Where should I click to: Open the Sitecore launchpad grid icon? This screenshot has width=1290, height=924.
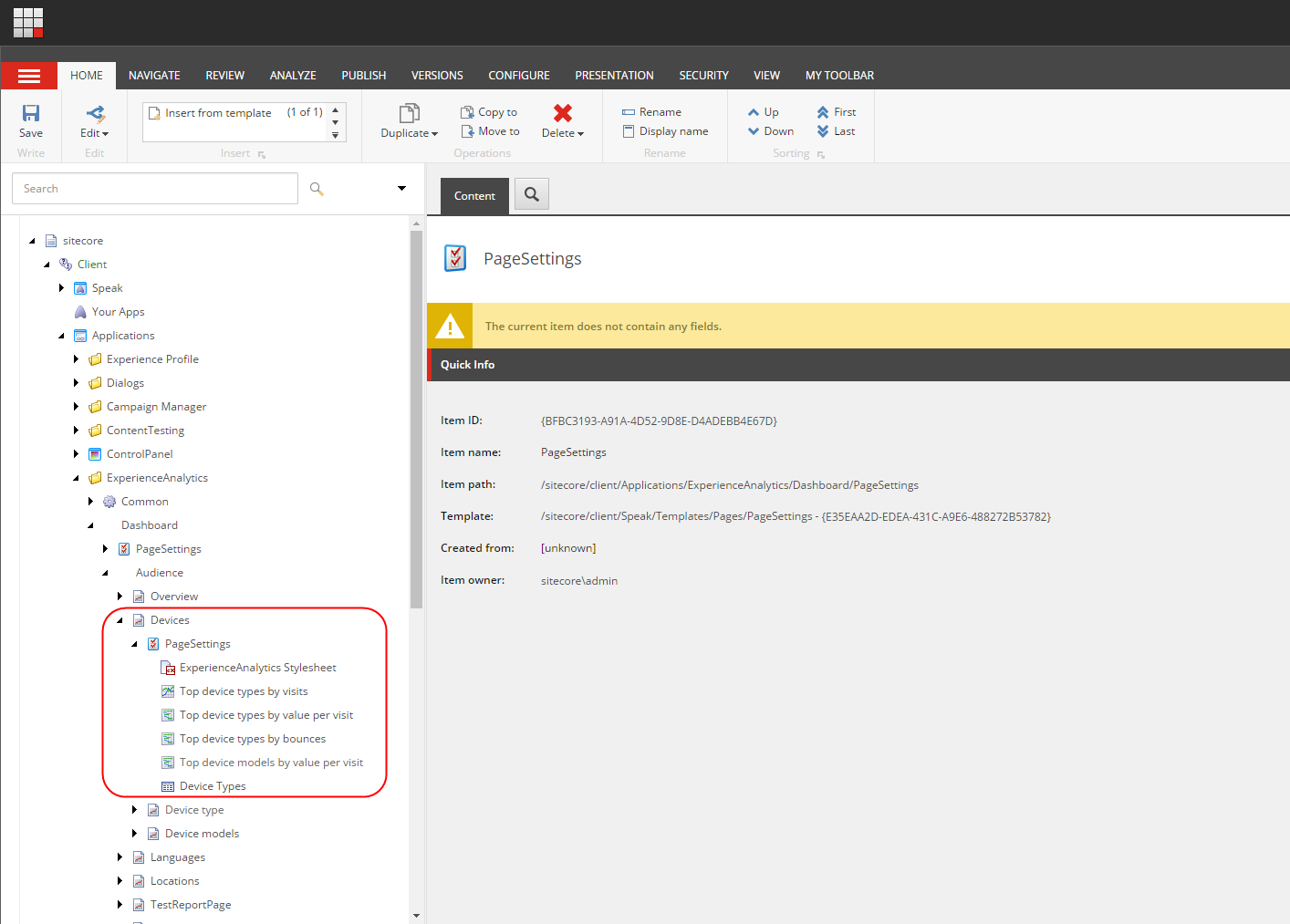[28, 22]
